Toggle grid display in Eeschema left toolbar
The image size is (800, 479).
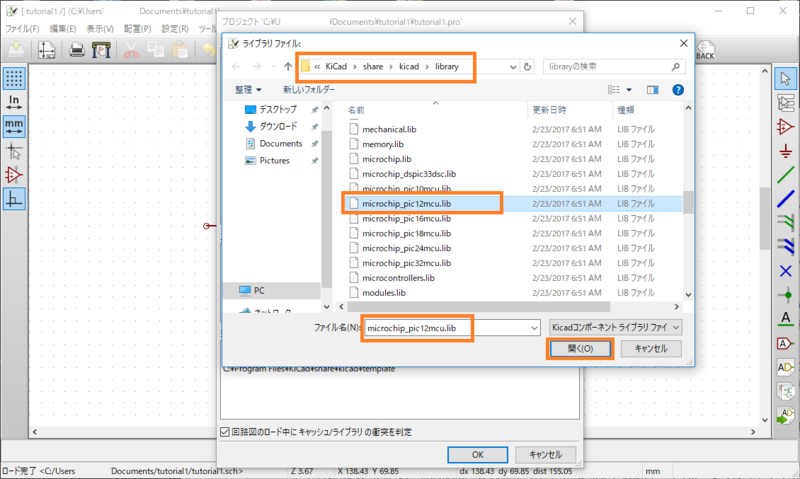click(x=14, y=78)
